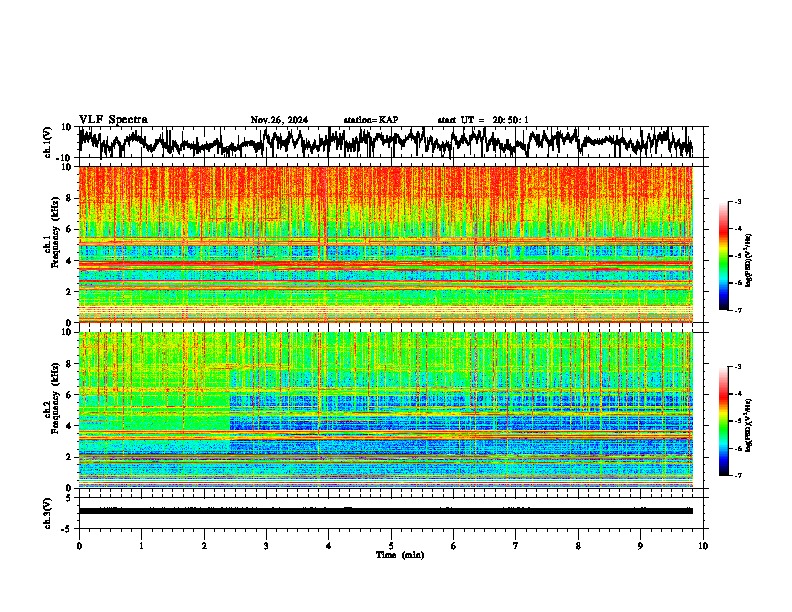The width and height of the screenshot is (792, 612).
Task: Click the ch.3 black voltage trace
Action: tap(386, 511)
